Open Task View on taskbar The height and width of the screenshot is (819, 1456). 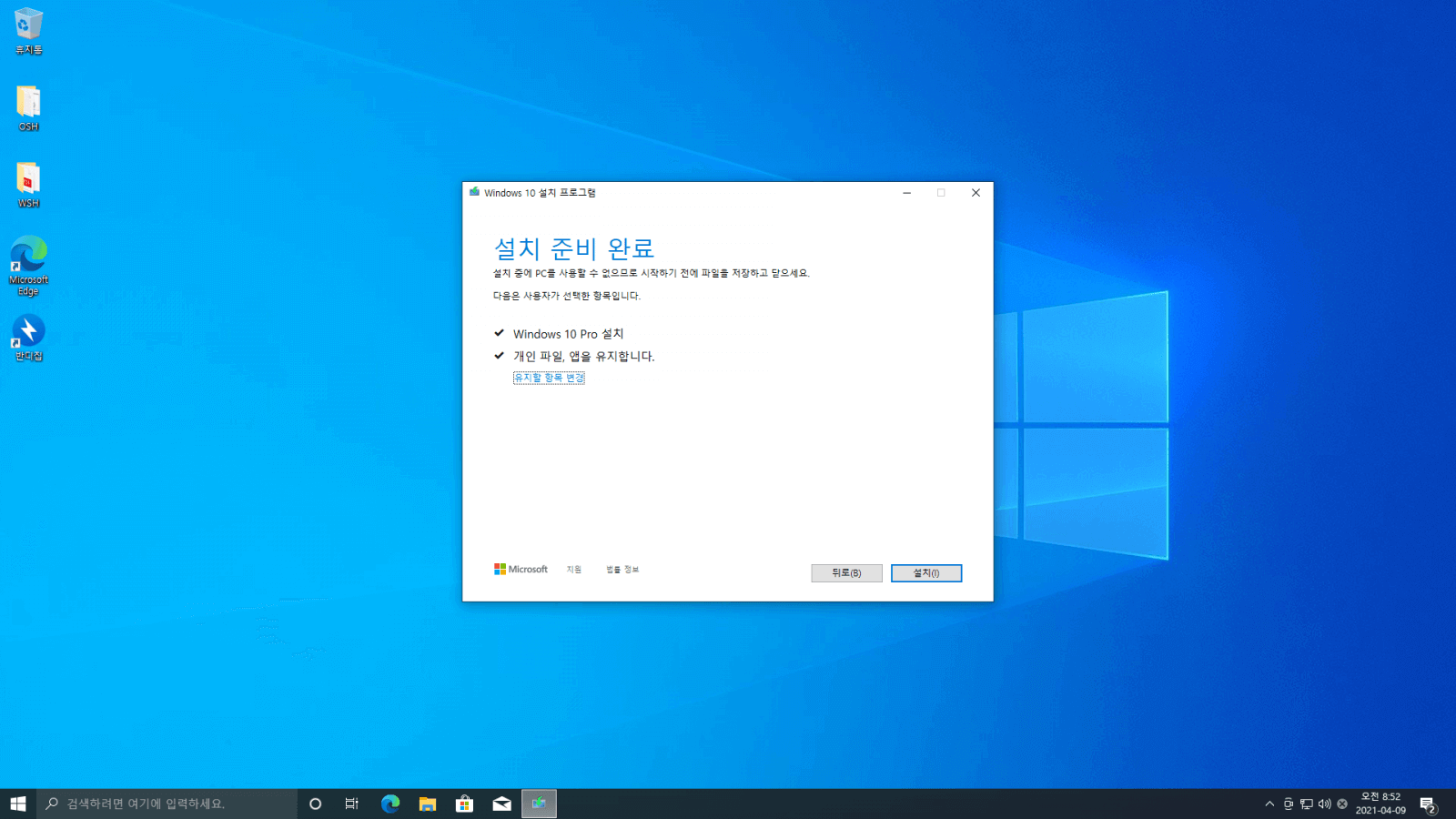tap(352, 804)
